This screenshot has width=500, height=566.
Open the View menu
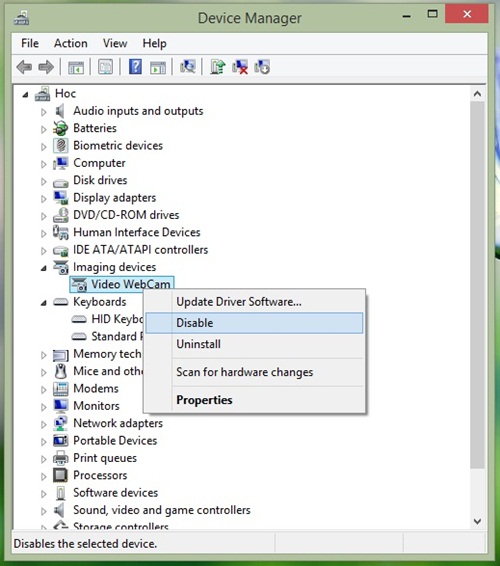pos(115,43)
